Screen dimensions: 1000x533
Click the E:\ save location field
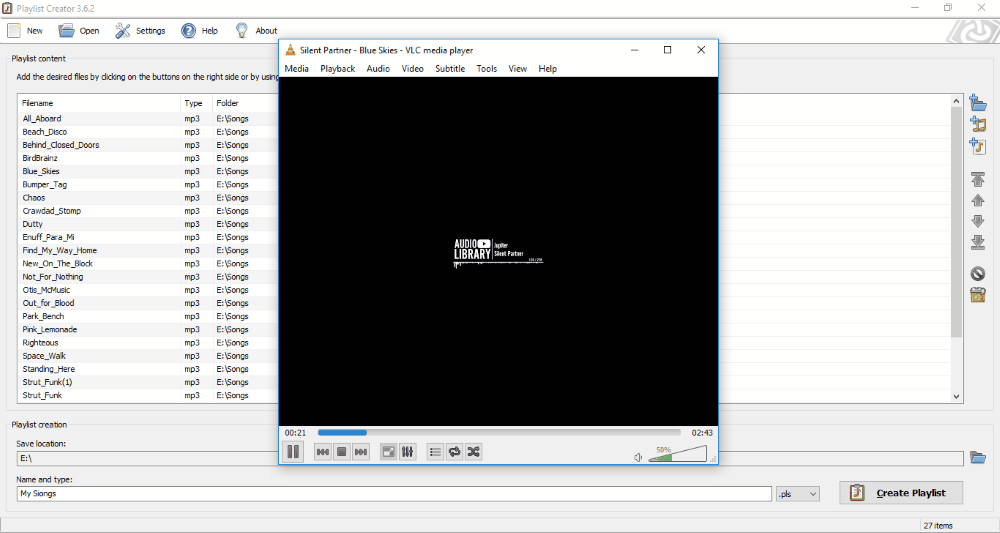490,458
